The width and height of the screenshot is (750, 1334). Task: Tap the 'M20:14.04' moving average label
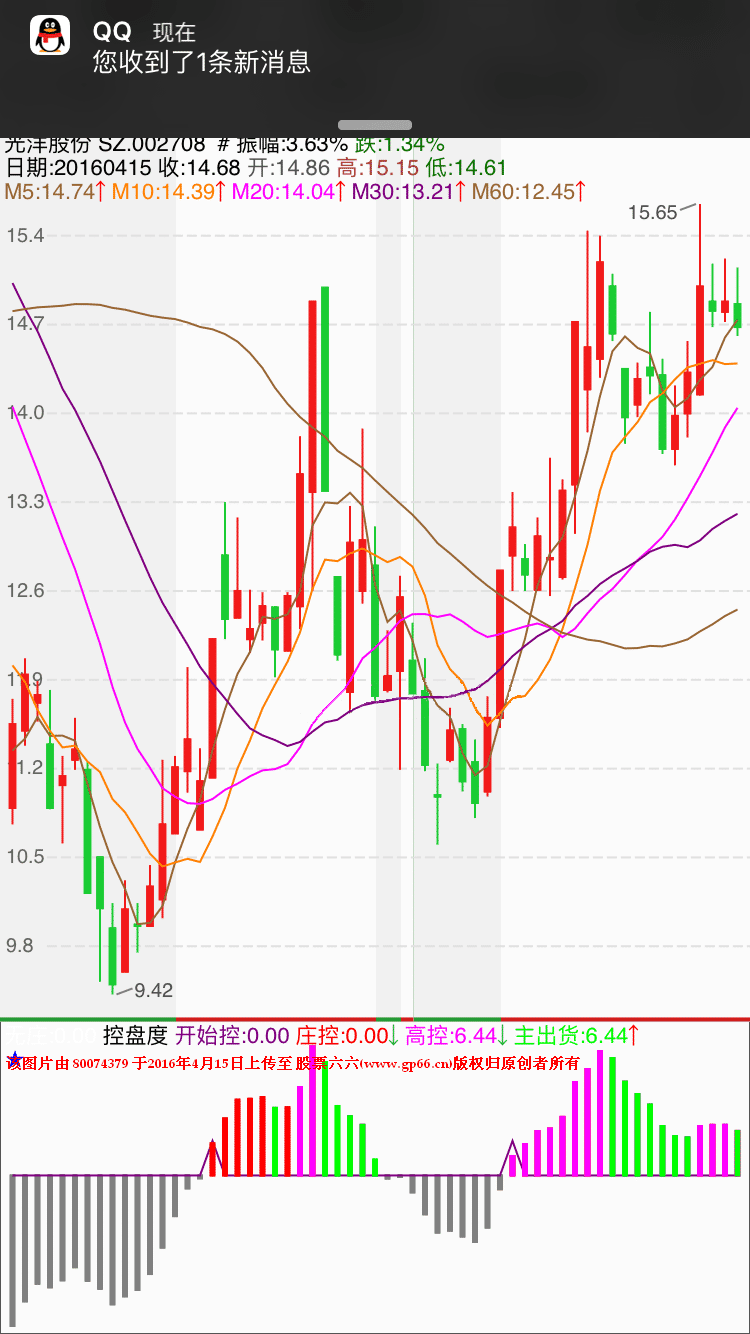290,191
